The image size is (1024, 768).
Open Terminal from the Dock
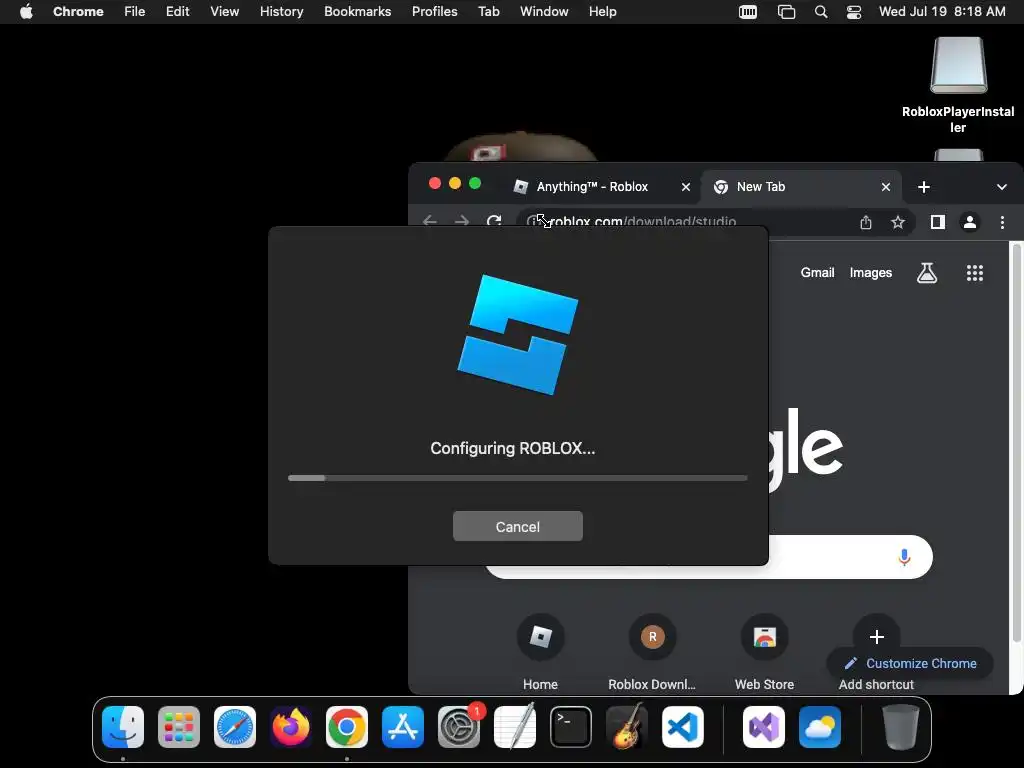click(x=571, y=727)
